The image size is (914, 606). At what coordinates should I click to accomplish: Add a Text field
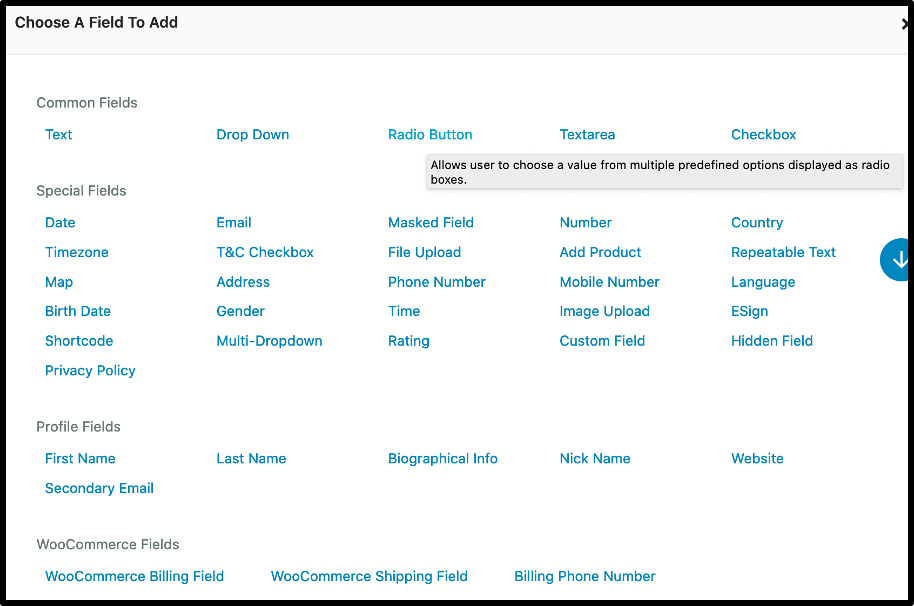57,134
